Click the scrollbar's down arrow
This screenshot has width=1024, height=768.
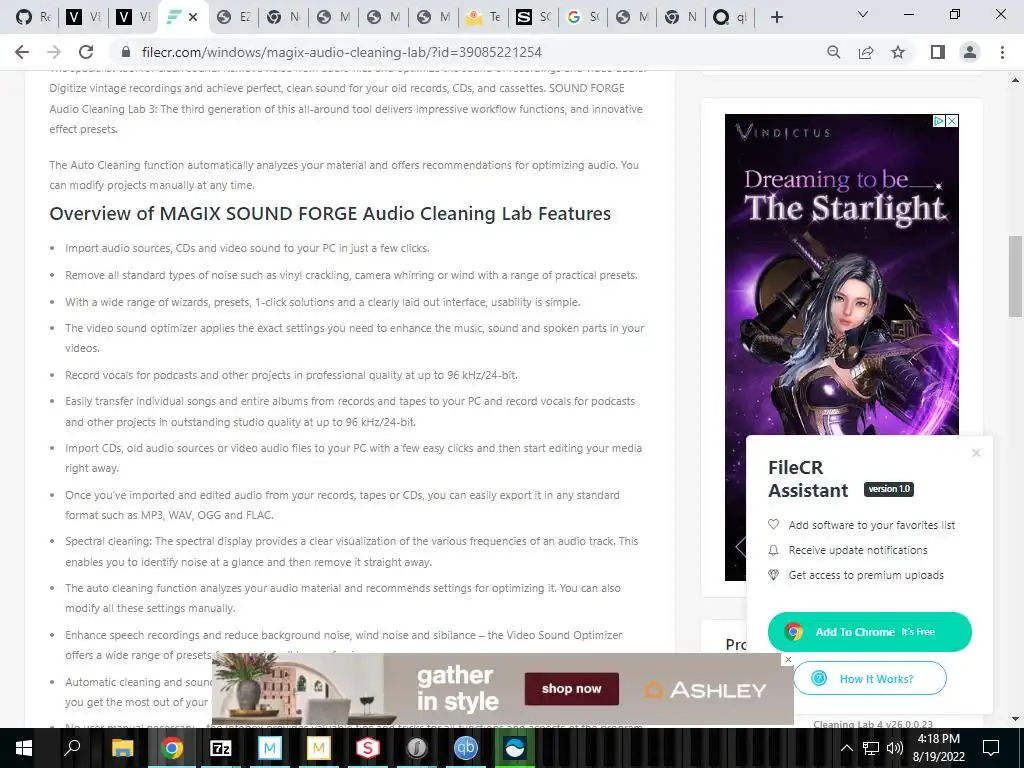[x=1015, y=718]
